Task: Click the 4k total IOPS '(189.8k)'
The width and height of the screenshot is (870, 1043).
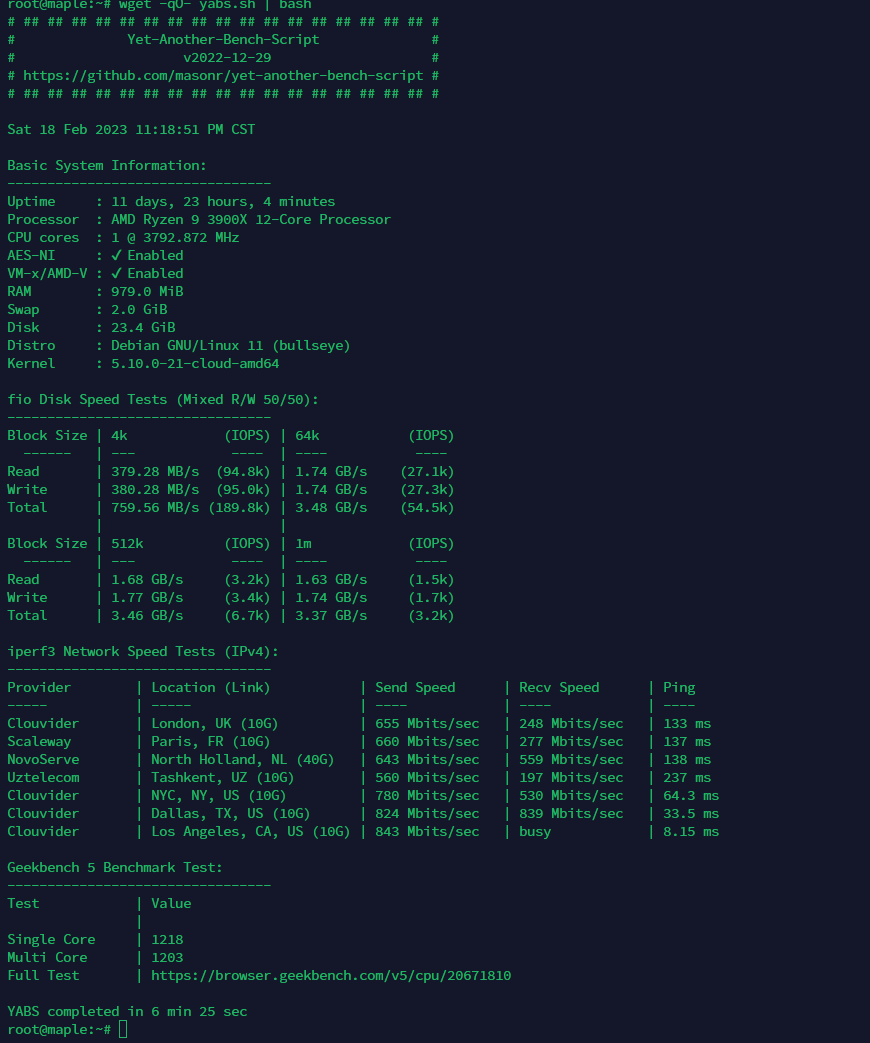Action: pos(239,508)
